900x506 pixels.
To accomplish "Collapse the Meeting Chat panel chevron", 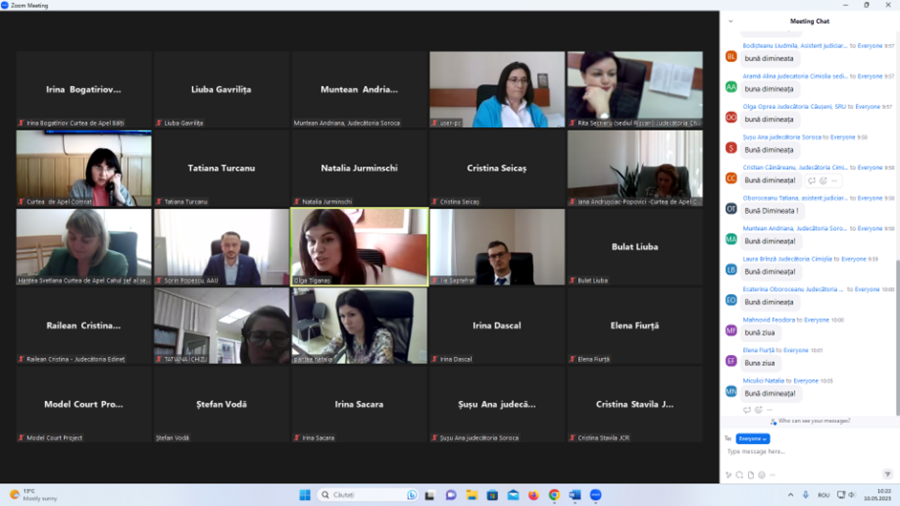I will click(x=731, y=21).
